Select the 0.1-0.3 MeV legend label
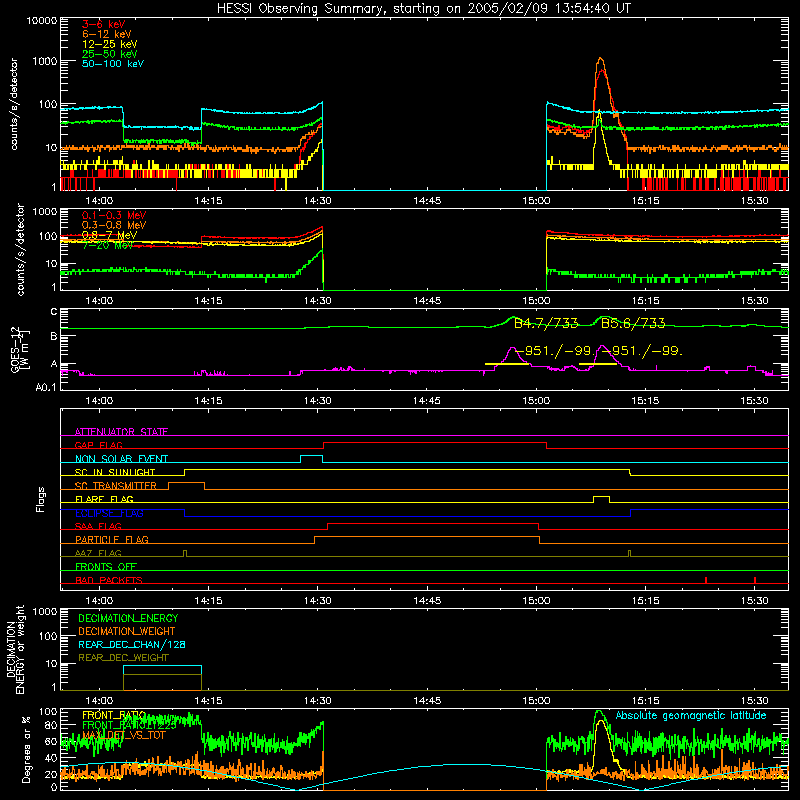800x800 pixels. pyautogui.click(x=114, y=215)
